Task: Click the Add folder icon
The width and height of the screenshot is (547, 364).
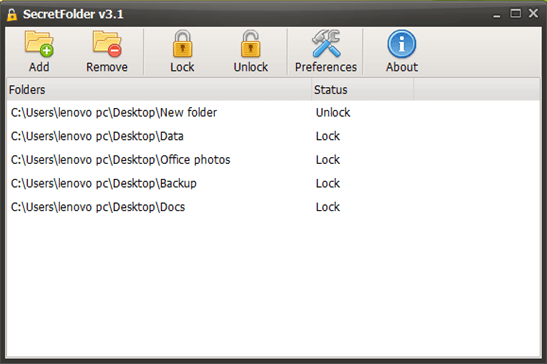Action: pyautogui.click(x=39, y=44)
